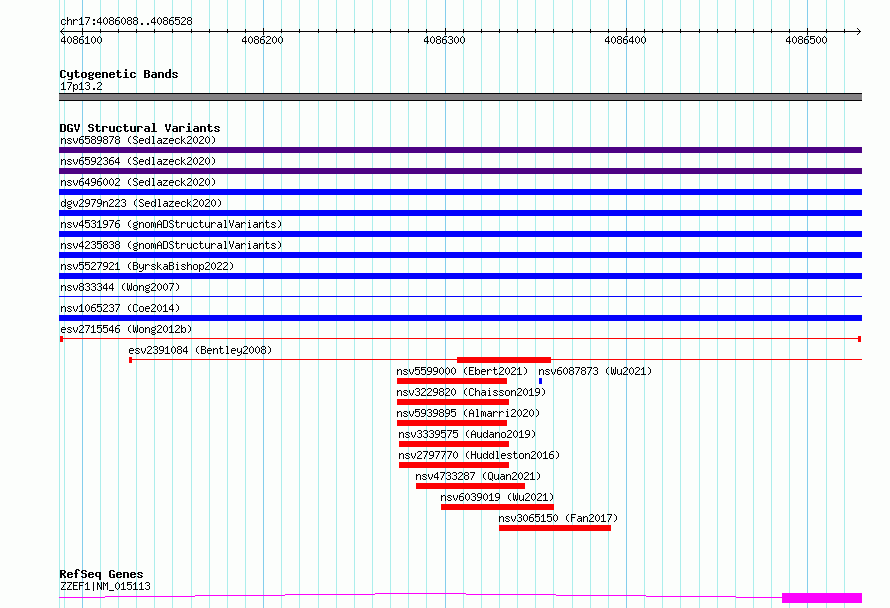Click the left arrow at ruler start
Screen dimensions: 890x608
point(62,31)
